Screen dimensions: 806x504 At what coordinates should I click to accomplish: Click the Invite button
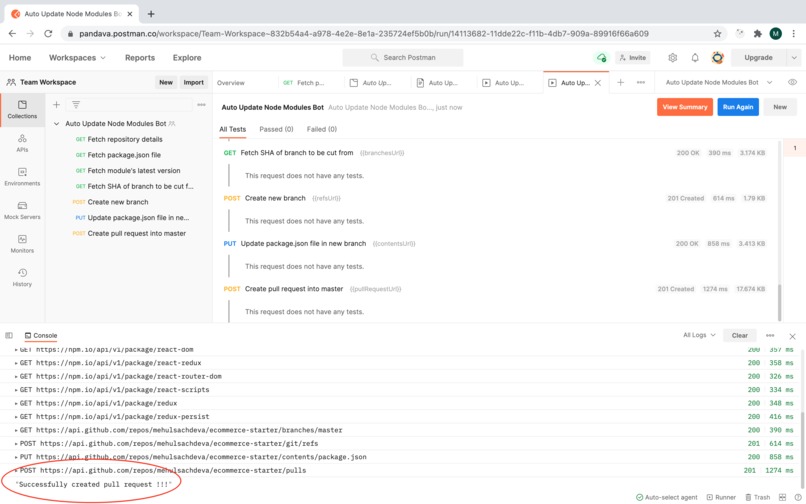[632, 58]
